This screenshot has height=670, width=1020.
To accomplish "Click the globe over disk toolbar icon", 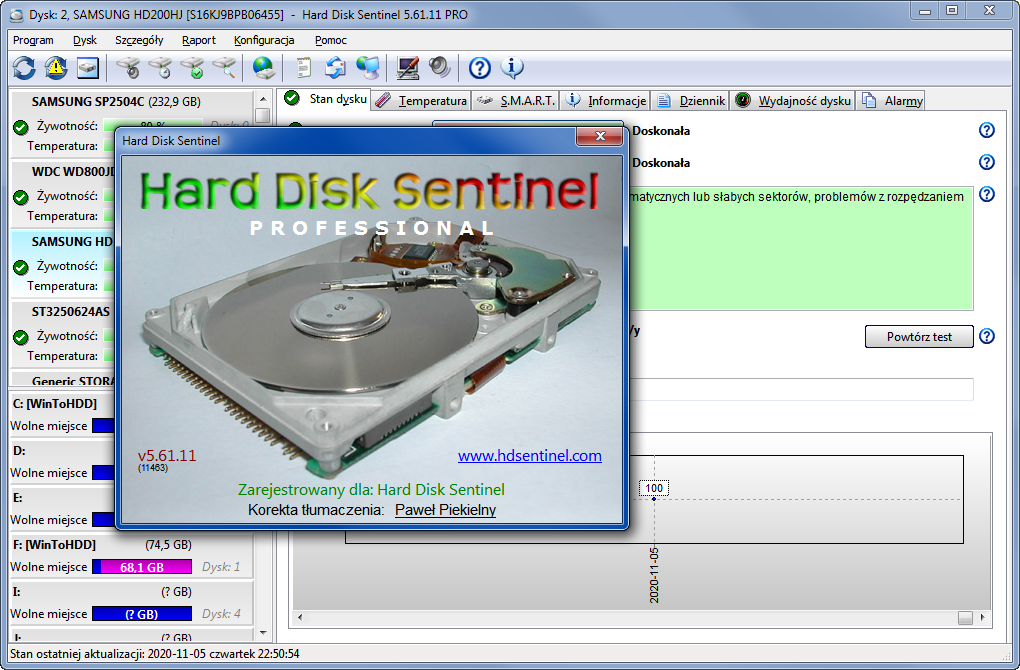I will coord(263,68).
